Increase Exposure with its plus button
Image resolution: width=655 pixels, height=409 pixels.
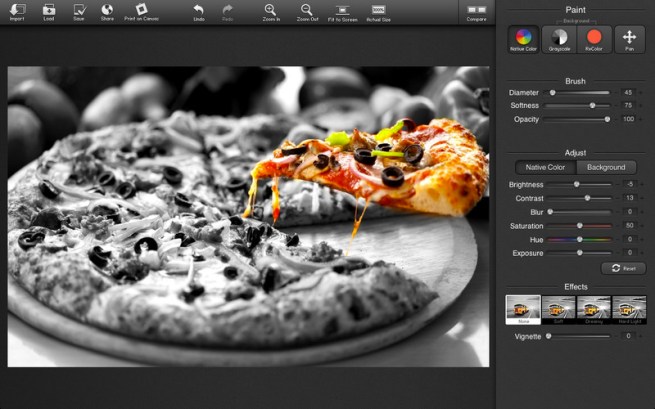642,253
